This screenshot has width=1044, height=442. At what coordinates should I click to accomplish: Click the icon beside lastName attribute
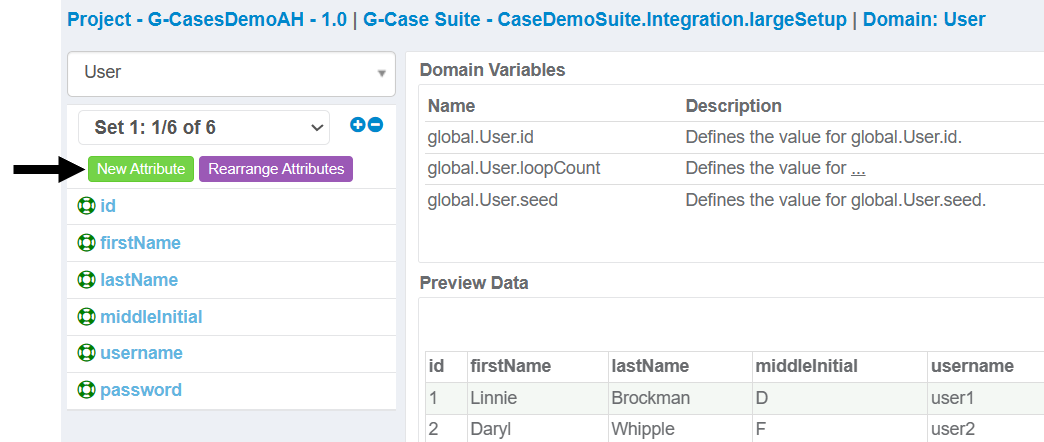point(86,280)
